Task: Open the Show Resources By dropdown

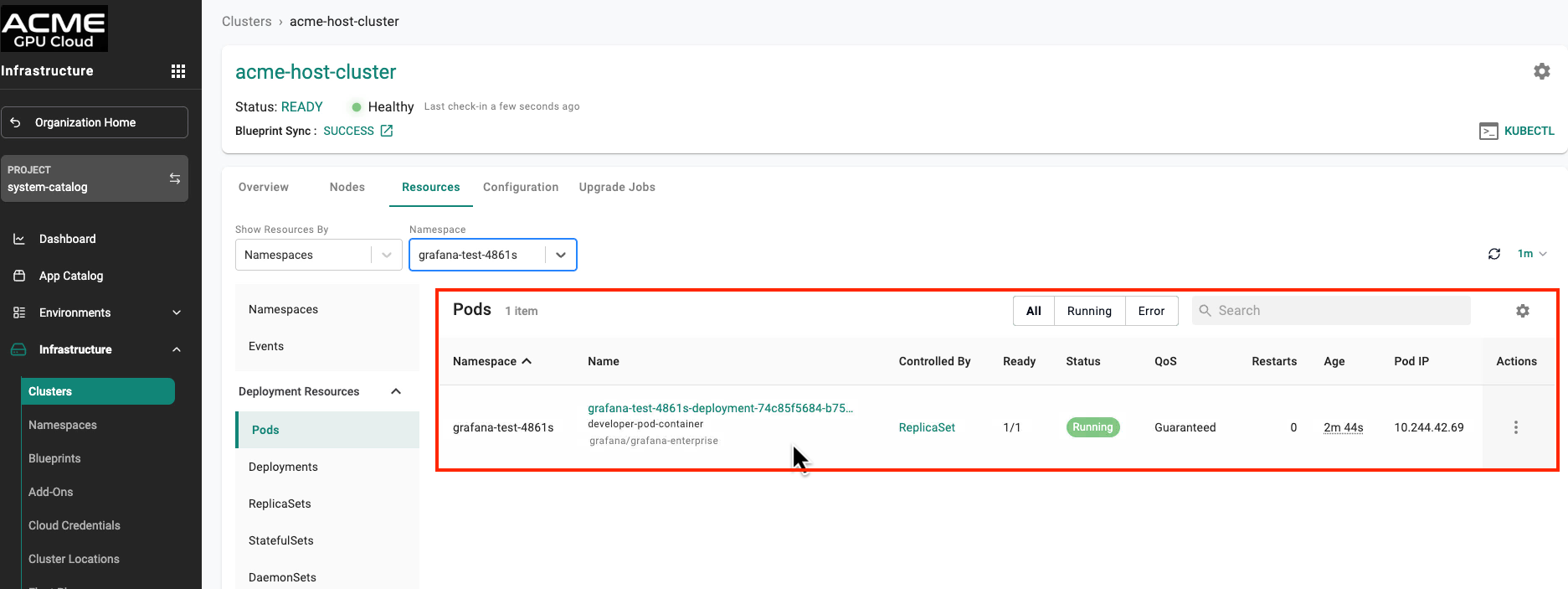Action: 318,255
